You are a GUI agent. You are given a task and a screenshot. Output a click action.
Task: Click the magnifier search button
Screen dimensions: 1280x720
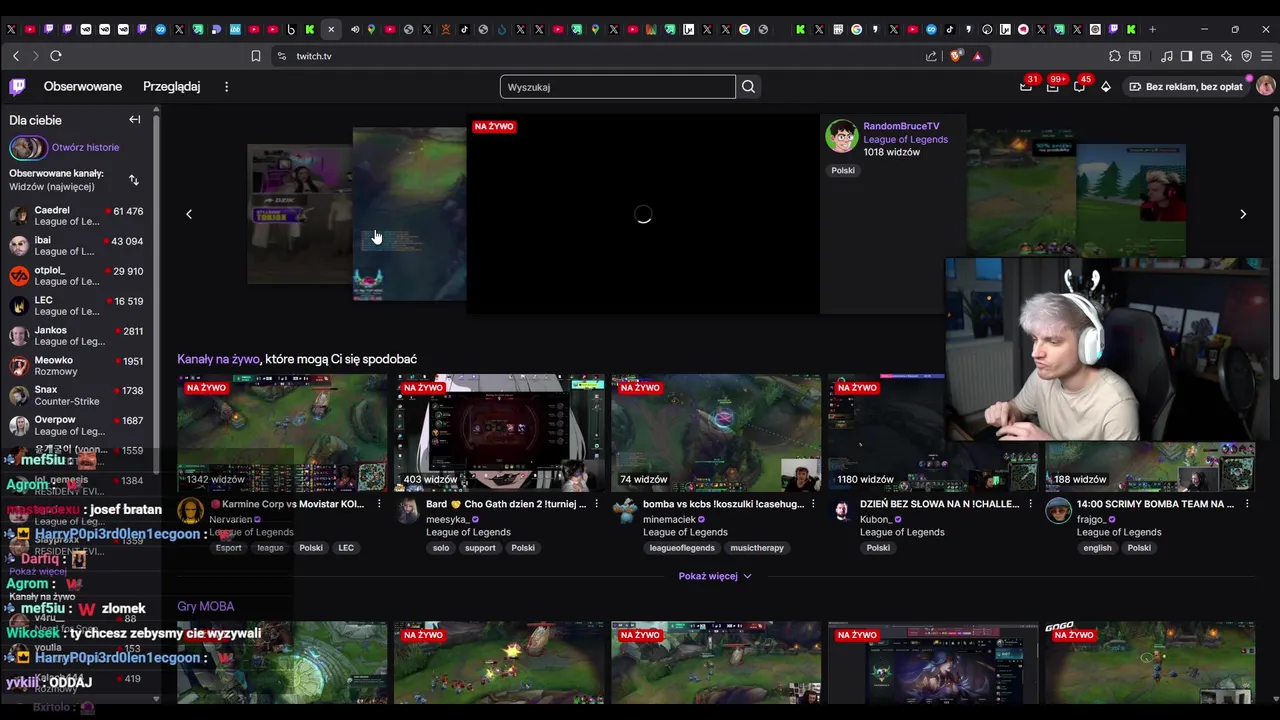point(748,87)
